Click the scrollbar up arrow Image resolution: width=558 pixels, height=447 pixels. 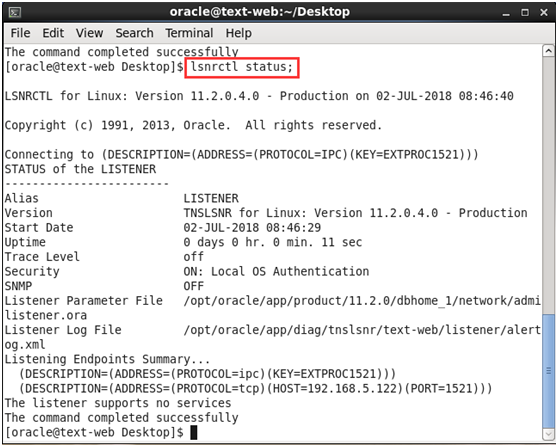548,51
